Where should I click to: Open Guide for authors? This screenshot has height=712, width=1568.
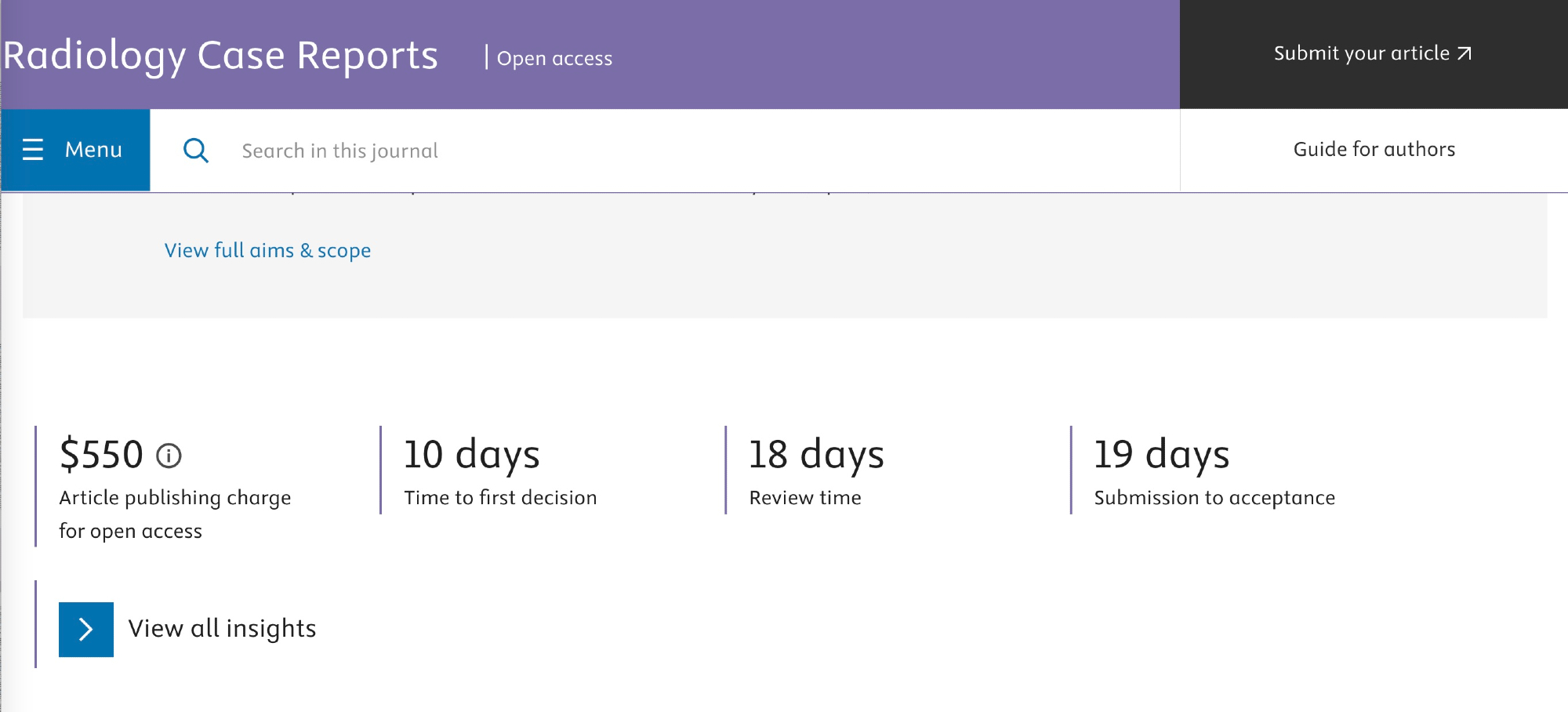coord(1374,150)
